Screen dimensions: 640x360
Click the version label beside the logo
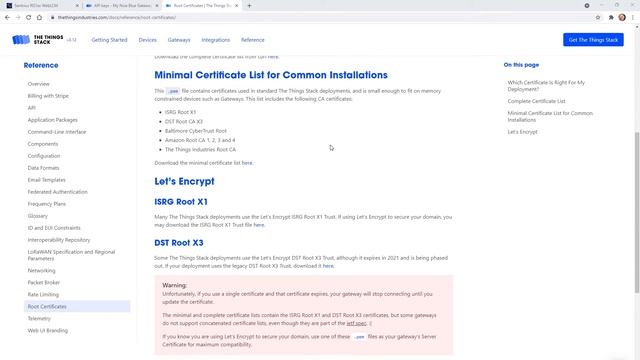click(71, 40)
